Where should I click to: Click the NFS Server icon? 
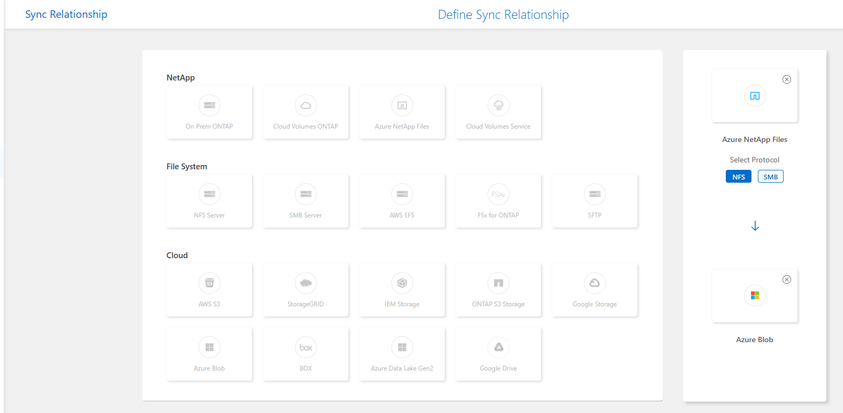[x=209, y=194]
